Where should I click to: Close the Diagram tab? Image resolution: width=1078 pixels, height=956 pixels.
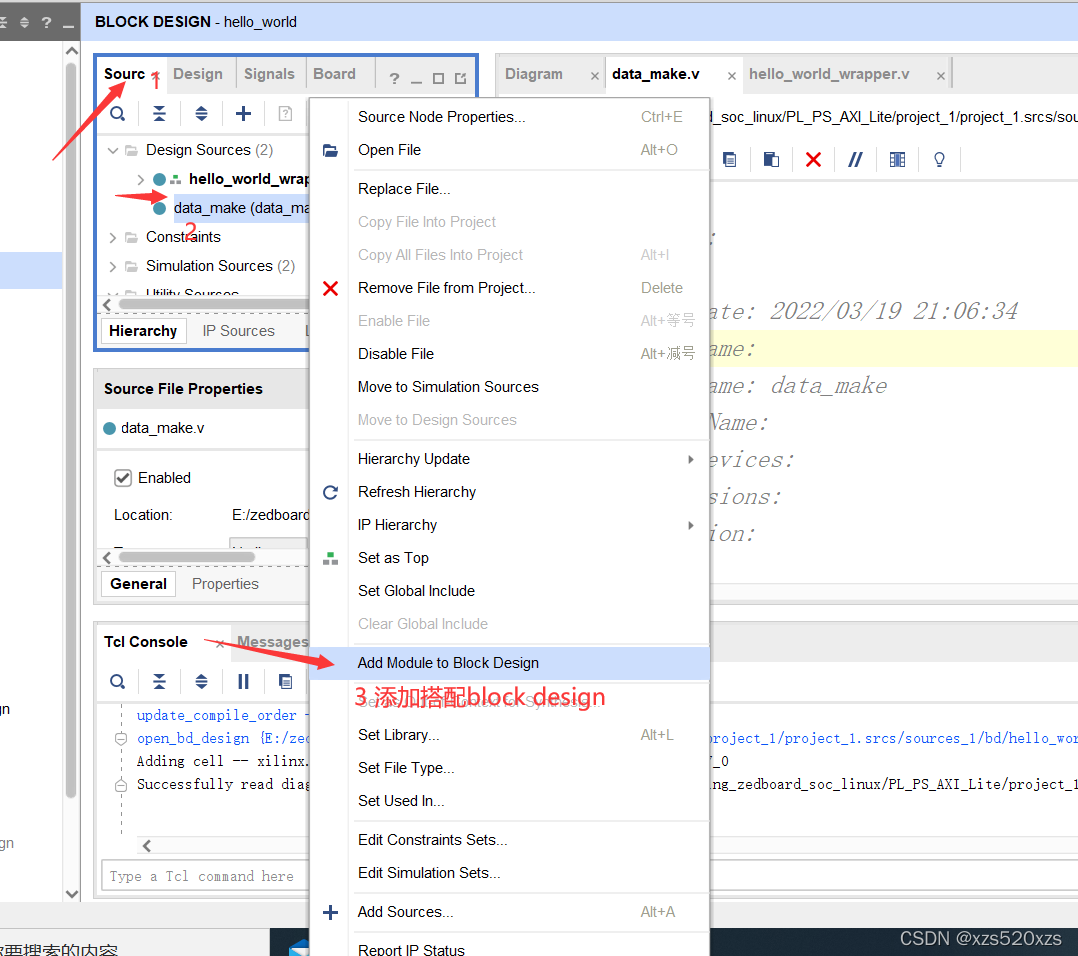click(595, 76)
